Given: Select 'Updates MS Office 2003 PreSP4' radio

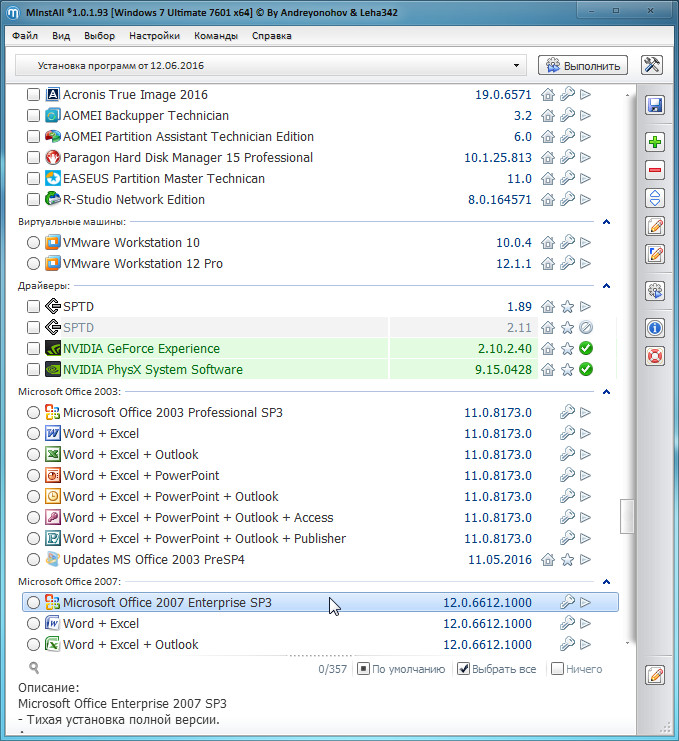Looking at the screenshot, I should coord(33,560).
